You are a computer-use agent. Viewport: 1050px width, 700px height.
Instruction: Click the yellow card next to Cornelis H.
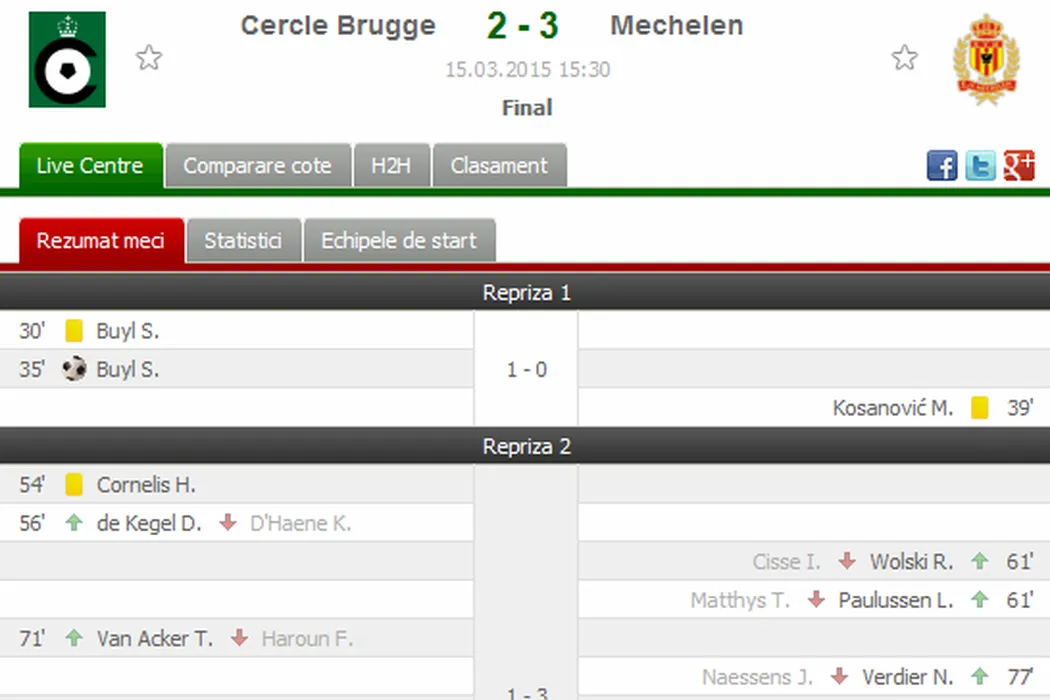(74, 485)
